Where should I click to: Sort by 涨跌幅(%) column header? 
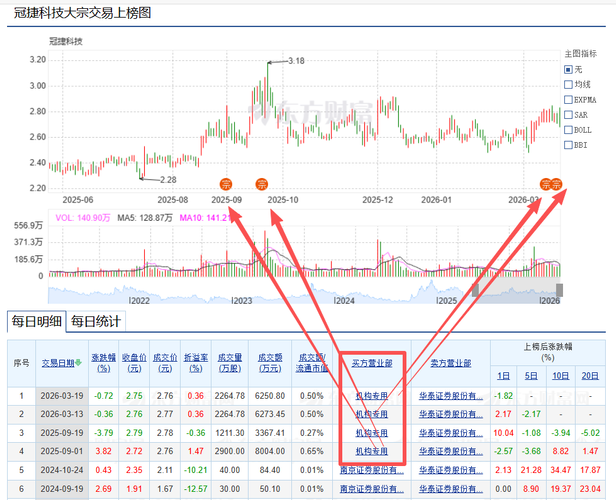click(x=104, y=363)
